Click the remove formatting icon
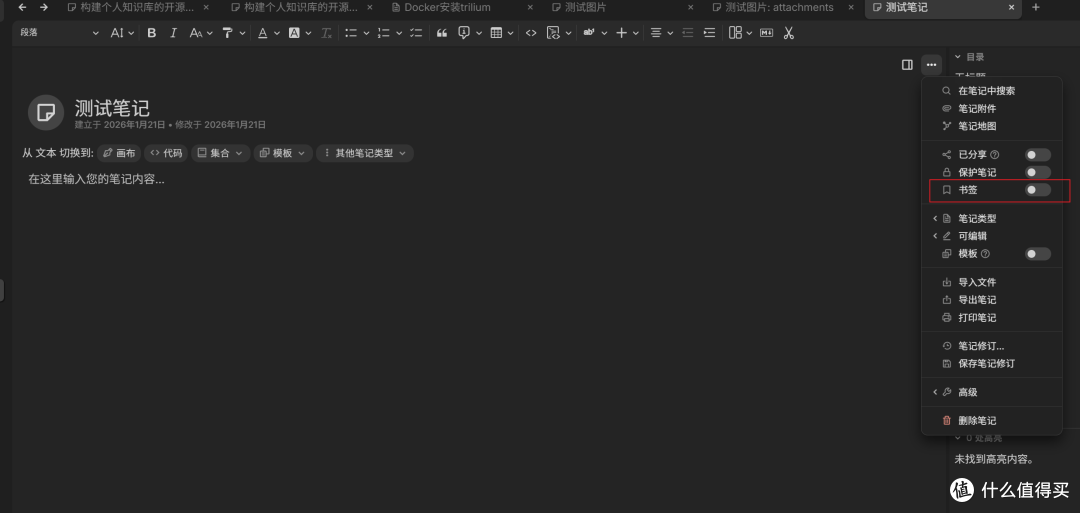Image resolution: width=1080 pixels, height=513 pixels. click(x=327, y=32)
